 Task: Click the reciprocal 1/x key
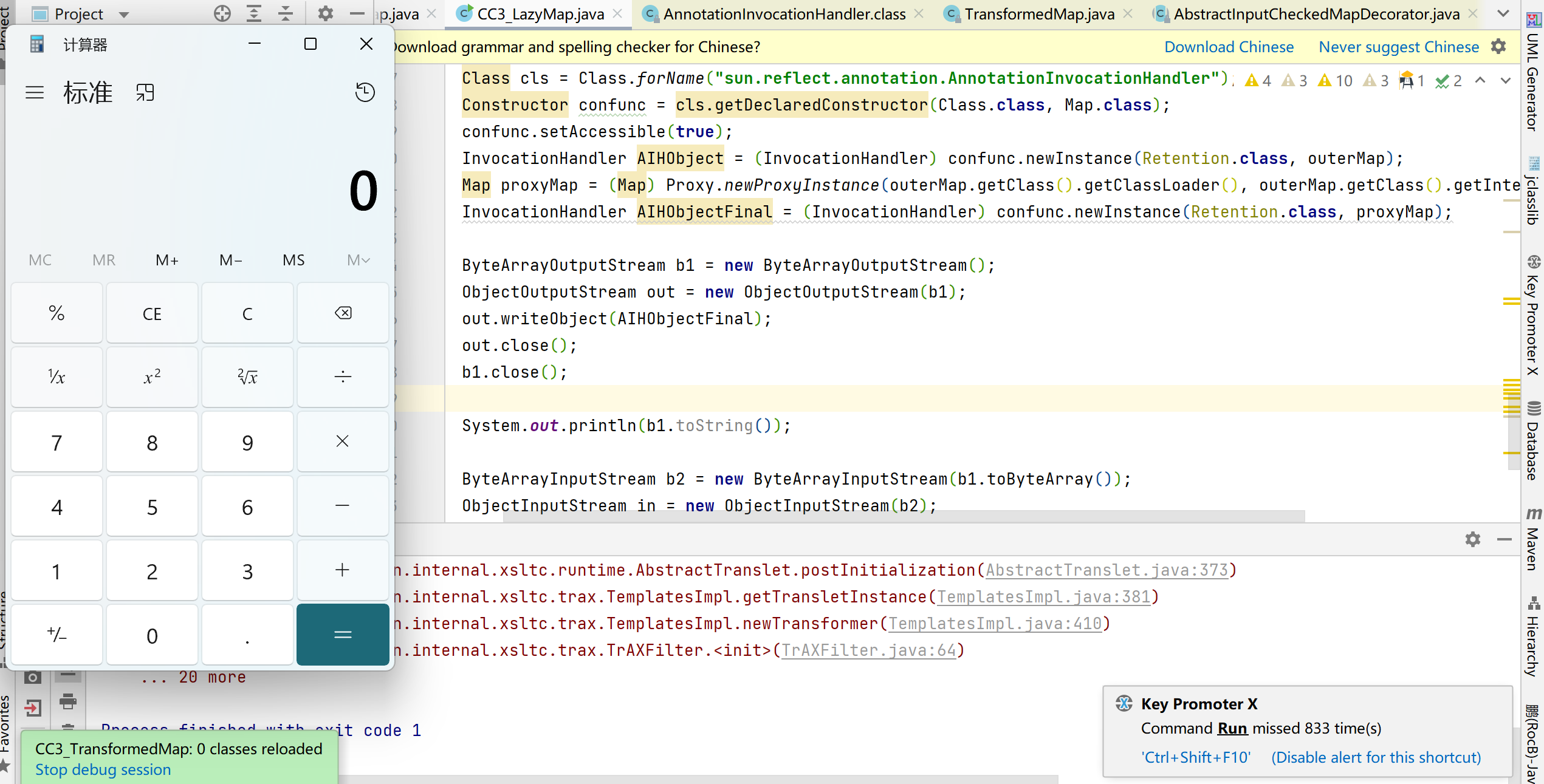point(57,377)
